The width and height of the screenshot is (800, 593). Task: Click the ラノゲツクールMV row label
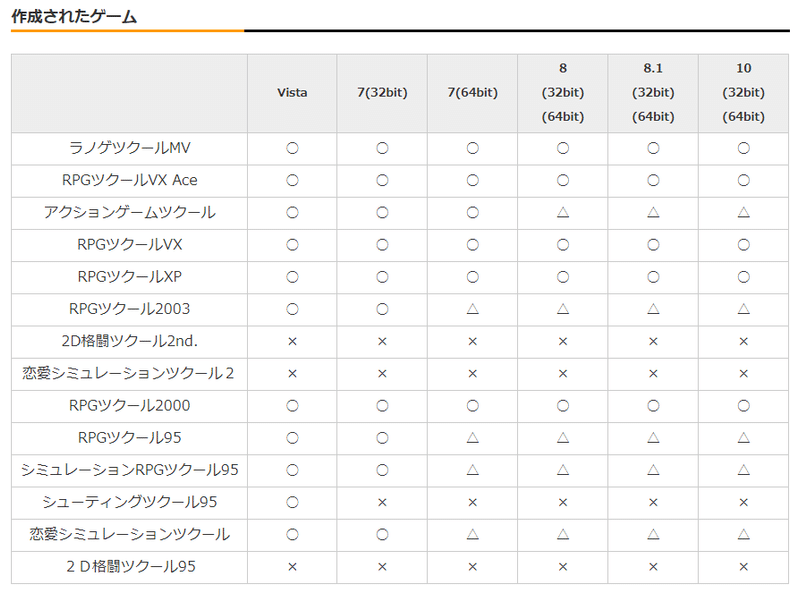(130, 148)
